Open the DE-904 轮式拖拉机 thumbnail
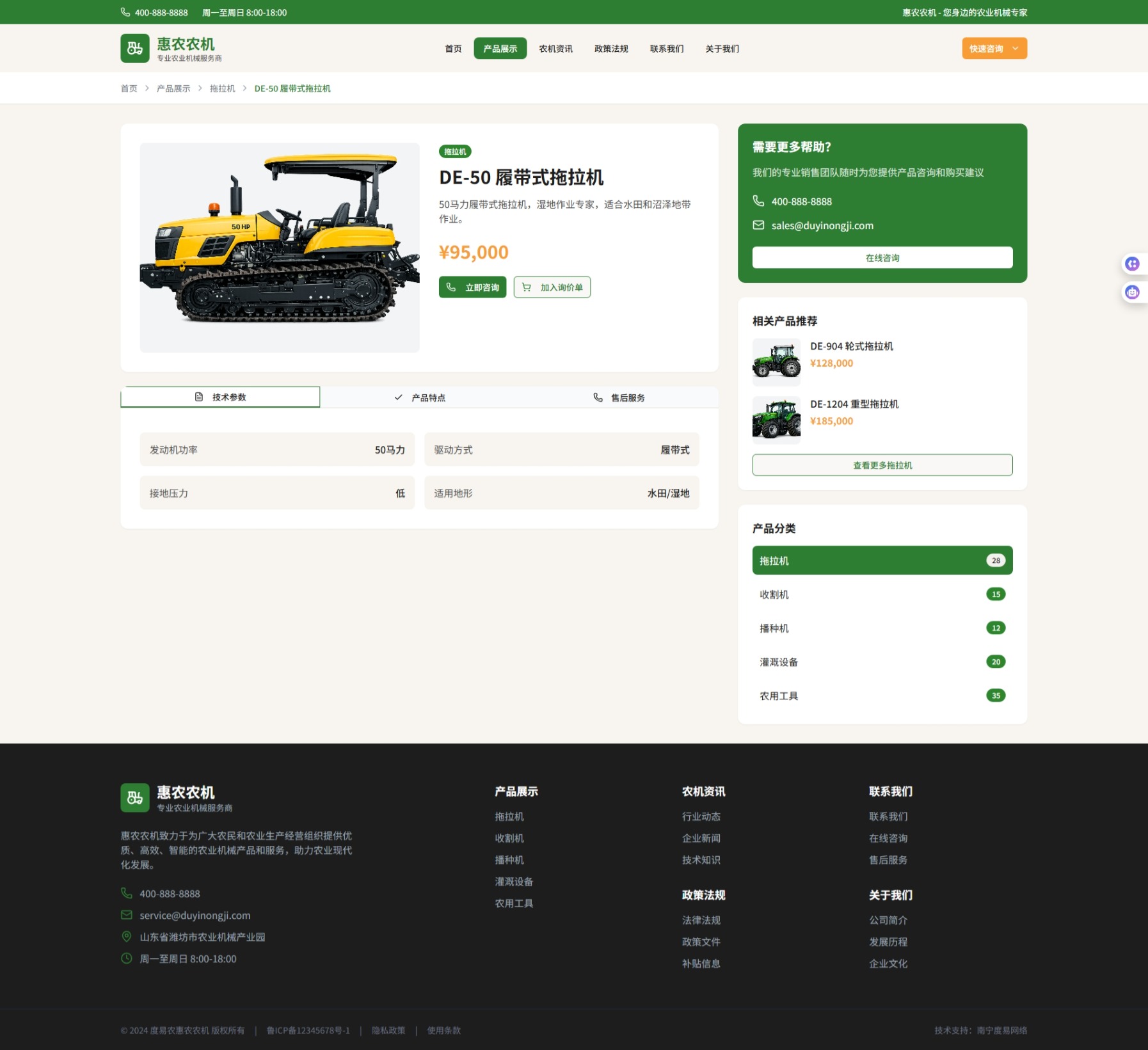This screenshot has height=1050, width=1148. (776, 362)
